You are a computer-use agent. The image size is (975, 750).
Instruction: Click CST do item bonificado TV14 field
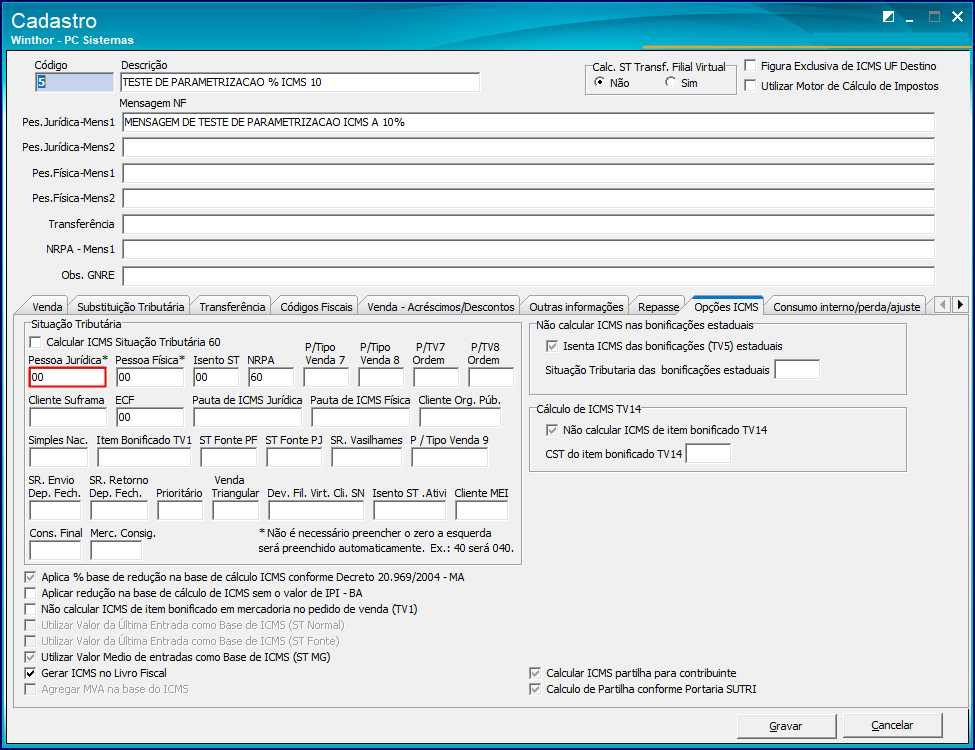(708, 453)
